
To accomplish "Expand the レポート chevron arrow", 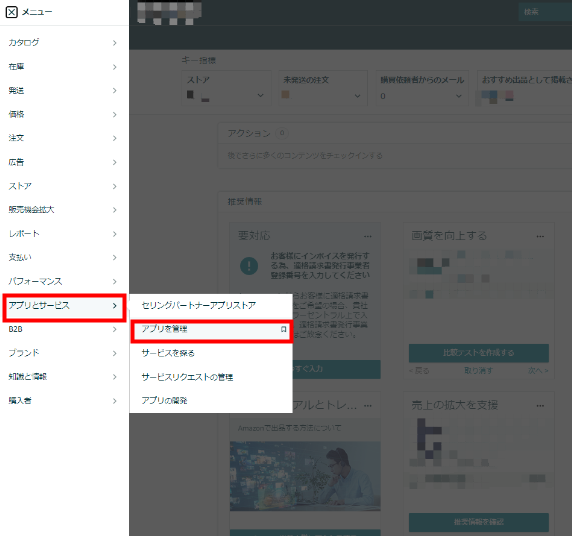I will point(115,234).
